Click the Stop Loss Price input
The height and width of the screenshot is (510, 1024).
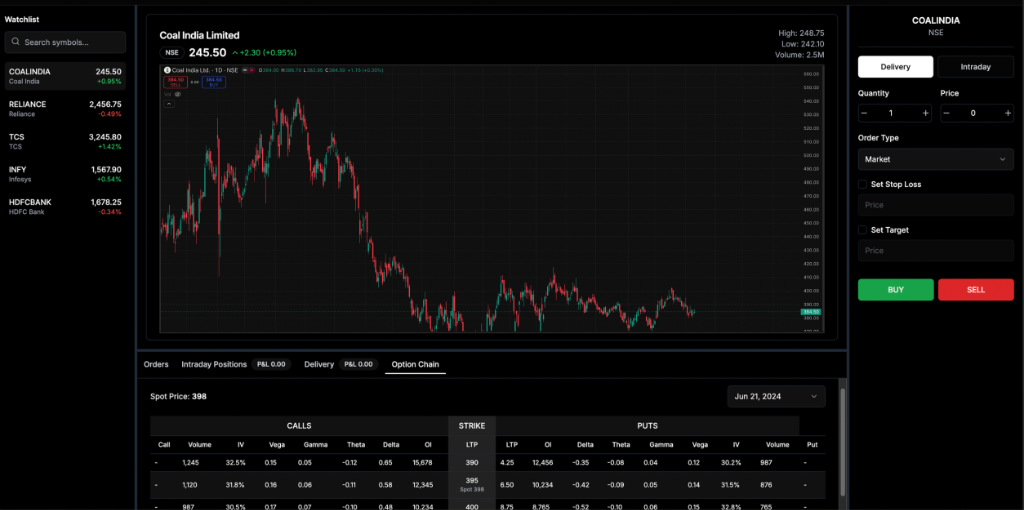point(936,204)
